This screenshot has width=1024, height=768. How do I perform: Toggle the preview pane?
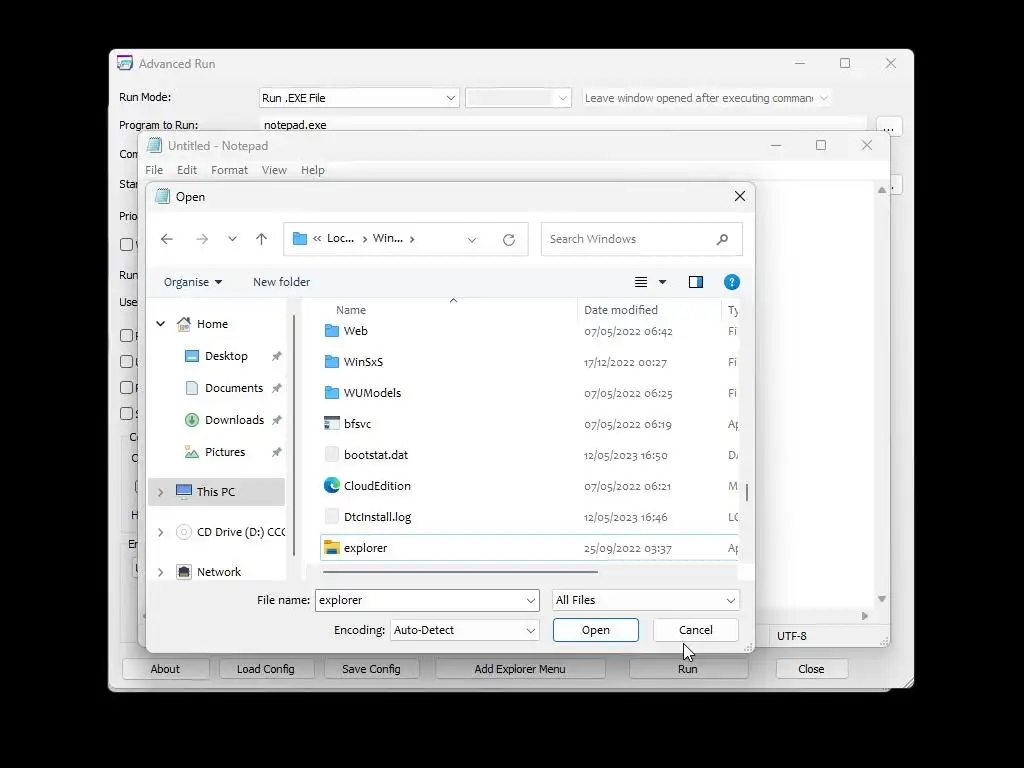pyautogui.click(x=696, y=282)
